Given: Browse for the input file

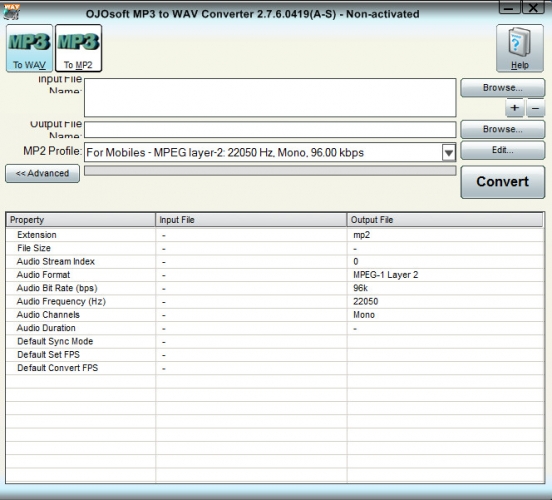Looking at the screenshot, I should click(502, 88).
